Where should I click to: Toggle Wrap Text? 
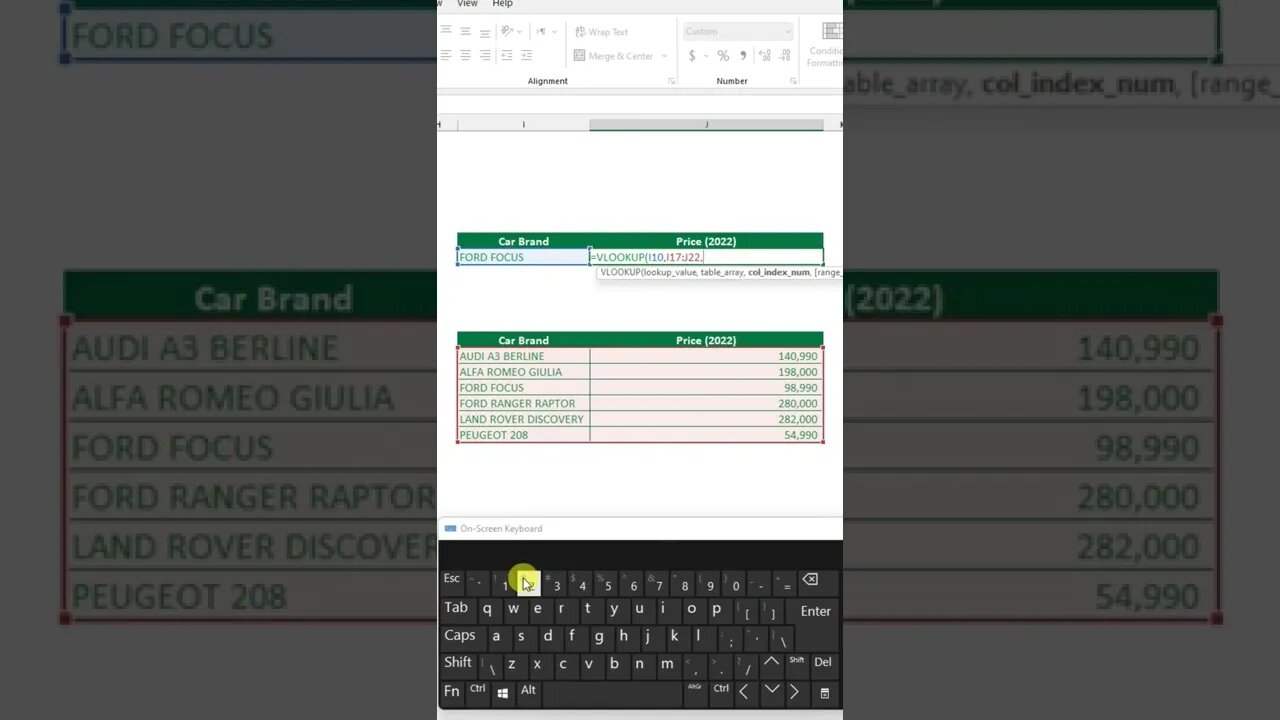(601, 32)
